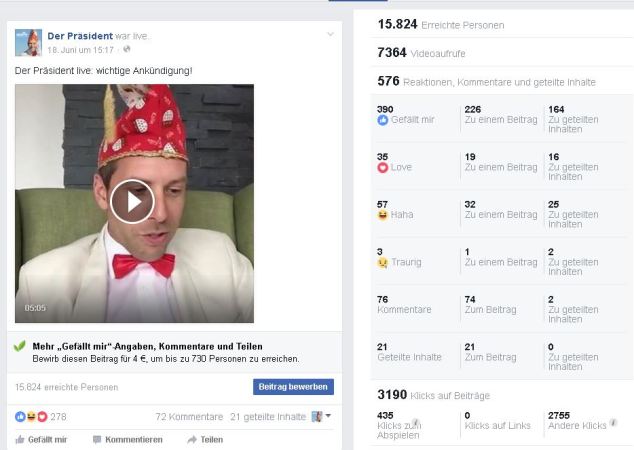Play the live video
This screenshot has height=450, width=634.
click(x=132, y=202)
